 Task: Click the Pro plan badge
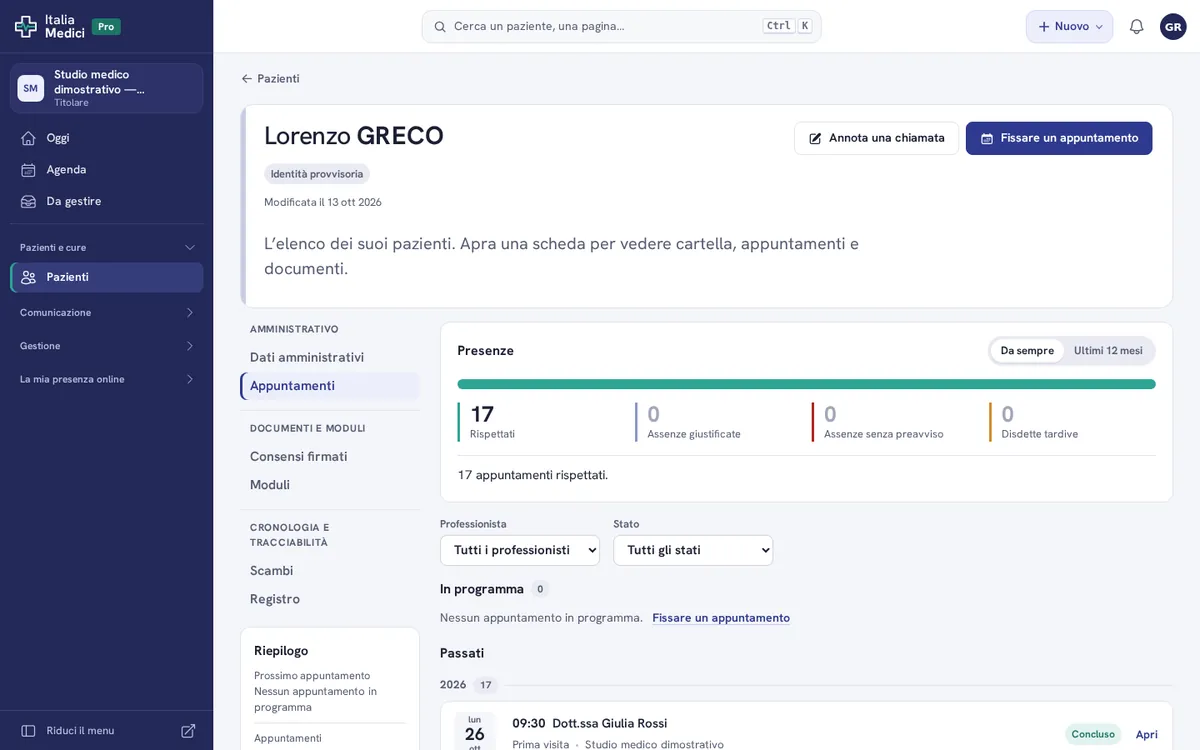106,27
